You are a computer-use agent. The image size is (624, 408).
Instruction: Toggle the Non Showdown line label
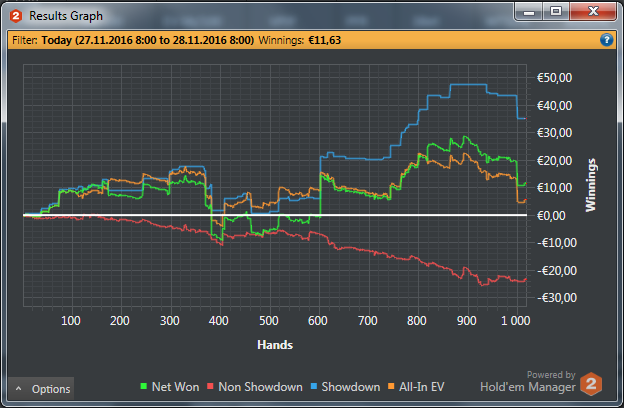(261, 388)
